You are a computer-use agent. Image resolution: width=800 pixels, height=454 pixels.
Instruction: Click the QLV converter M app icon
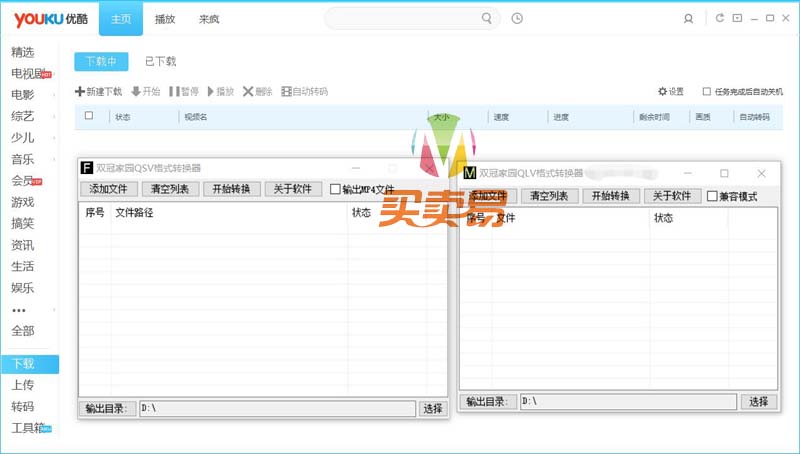click(x=469, y=173)
